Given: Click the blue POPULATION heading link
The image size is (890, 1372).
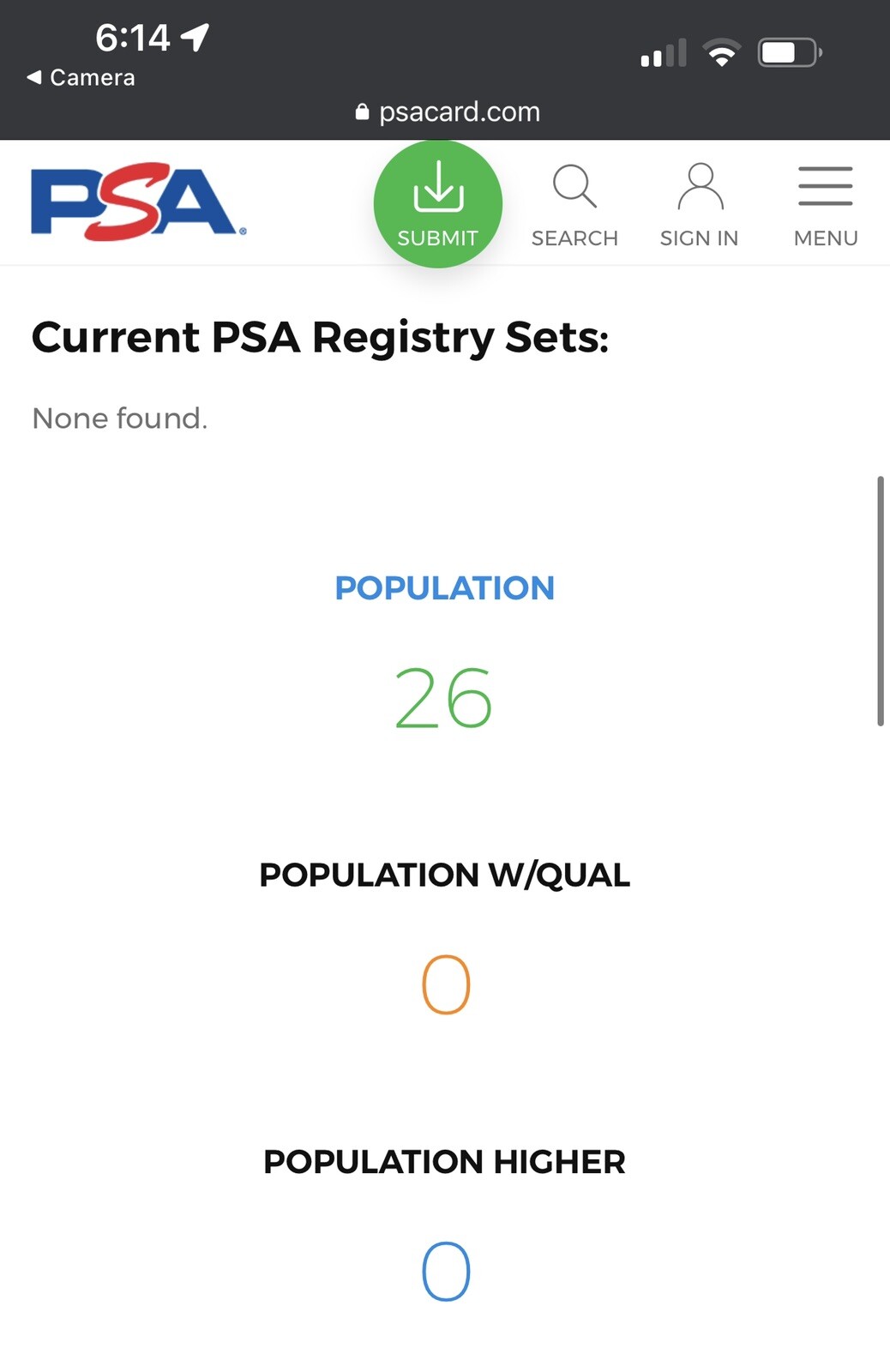Looking at the screenshot, I should click(444, 588).
